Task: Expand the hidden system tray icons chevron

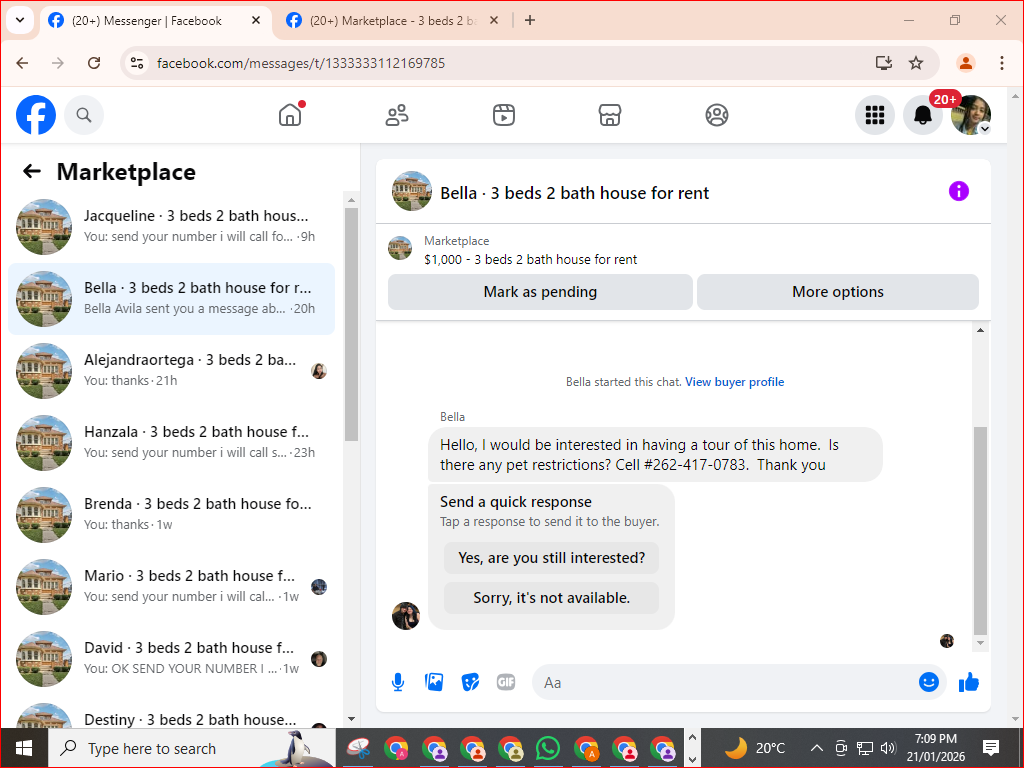Action: pos(816,748)
